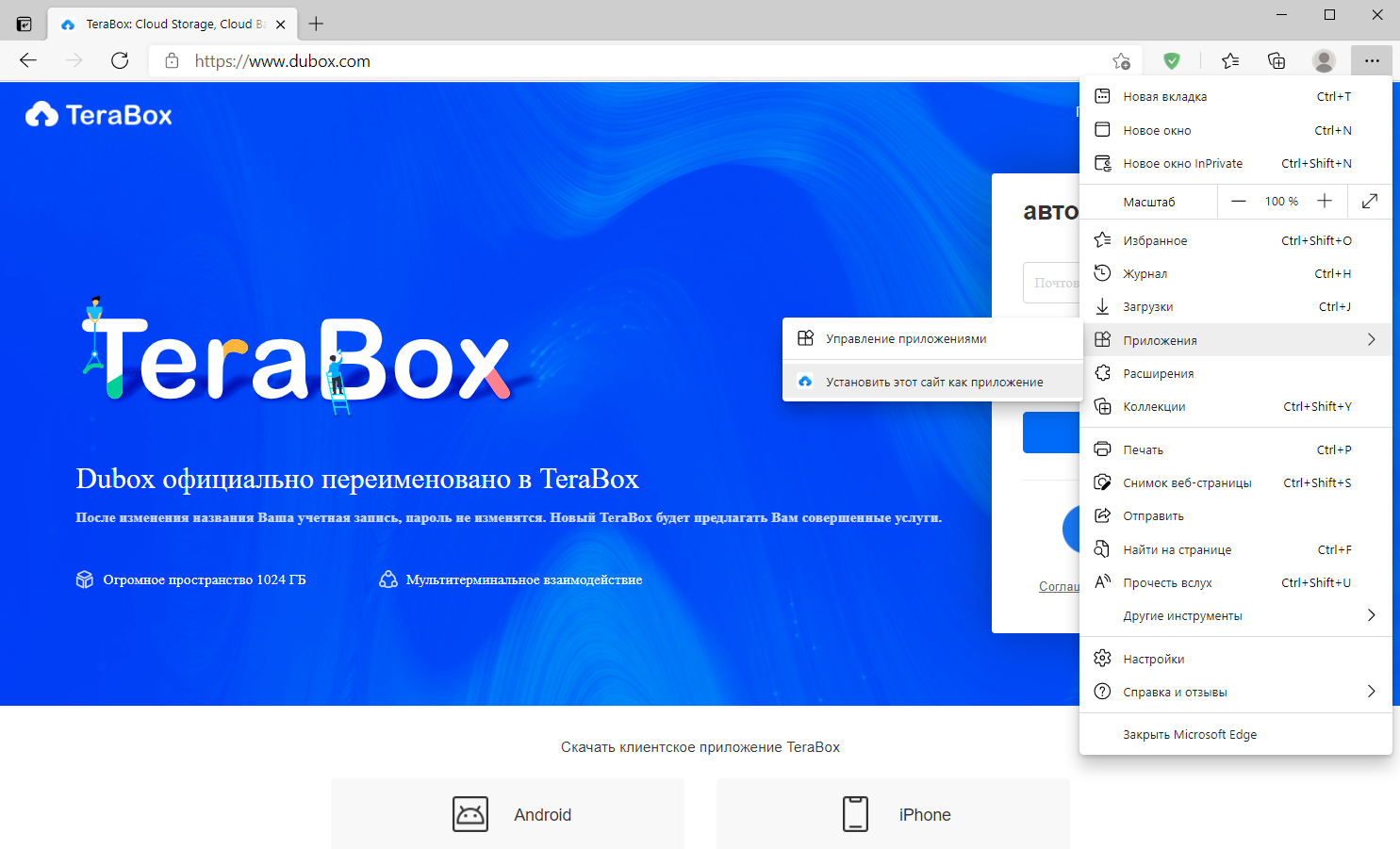This screenshot has width=1400, height=849.
Task: Choose Закрыть Microsoft Edge
Action: coord(1236,734)
